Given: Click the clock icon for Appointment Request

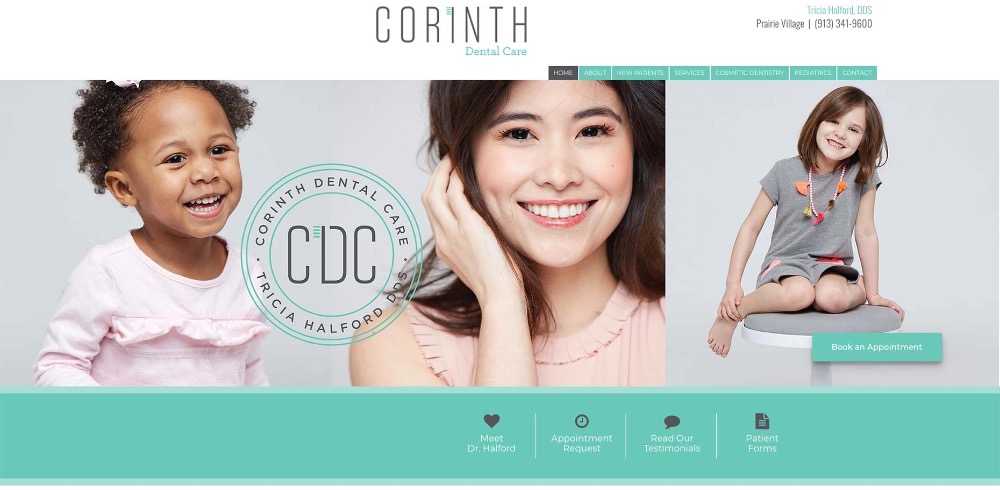Looking at the screenshot, I should point(582,421).
